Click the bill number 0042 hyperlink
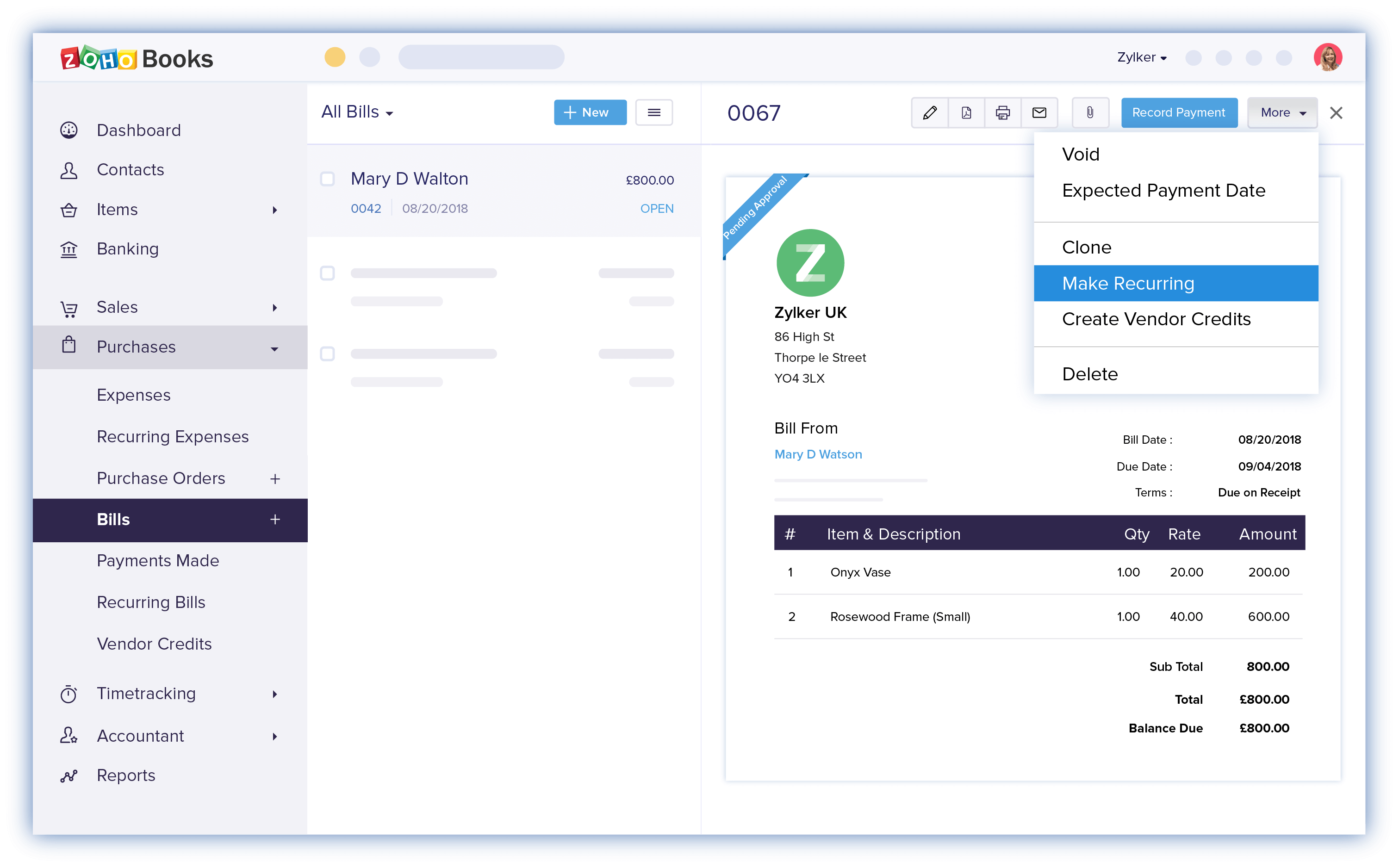The height and width of the screenshot is (868, 1399). pos(362,208)
